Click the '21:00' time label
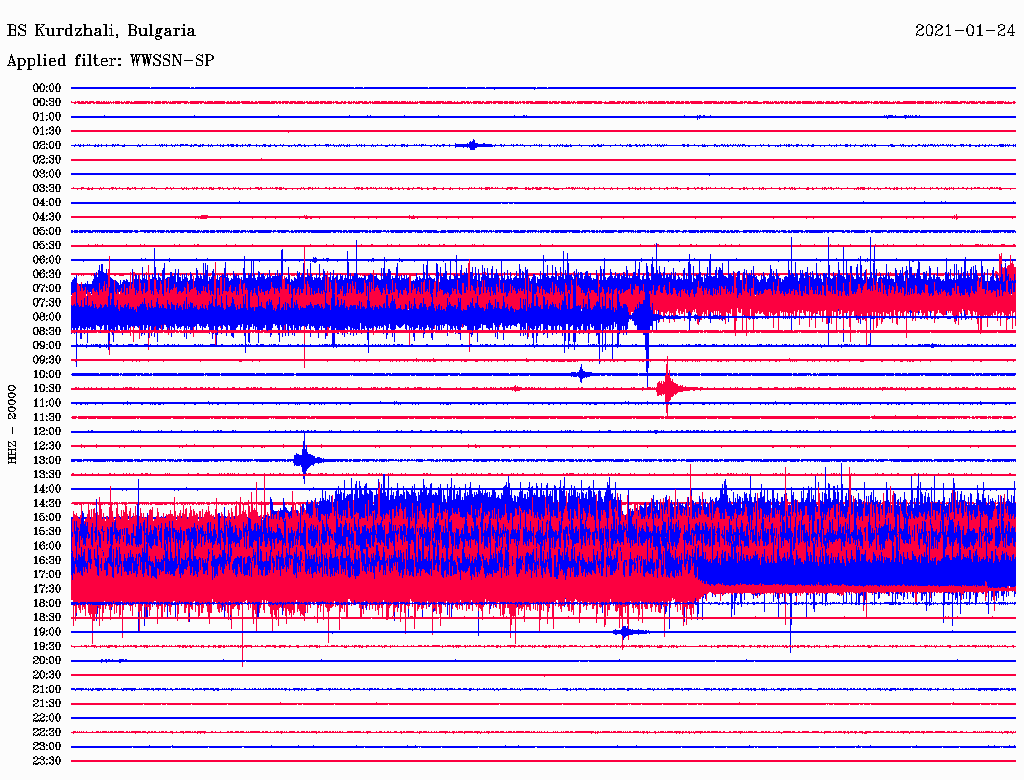 pos(47,690)
